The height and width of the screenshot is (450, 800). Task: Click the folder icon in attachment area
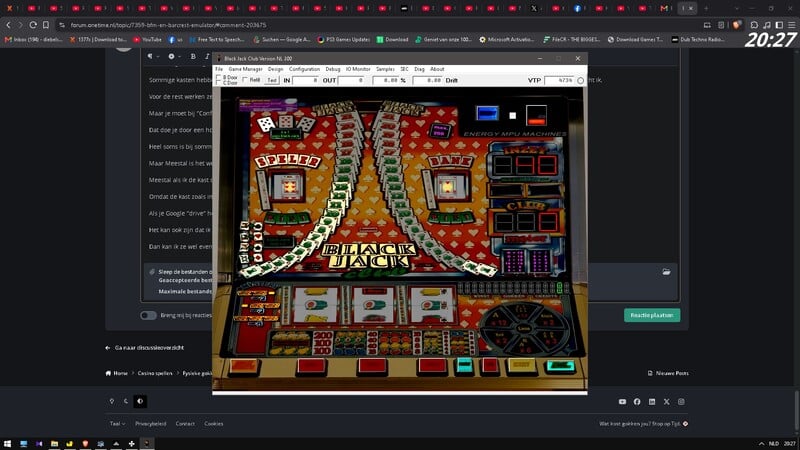666,272
